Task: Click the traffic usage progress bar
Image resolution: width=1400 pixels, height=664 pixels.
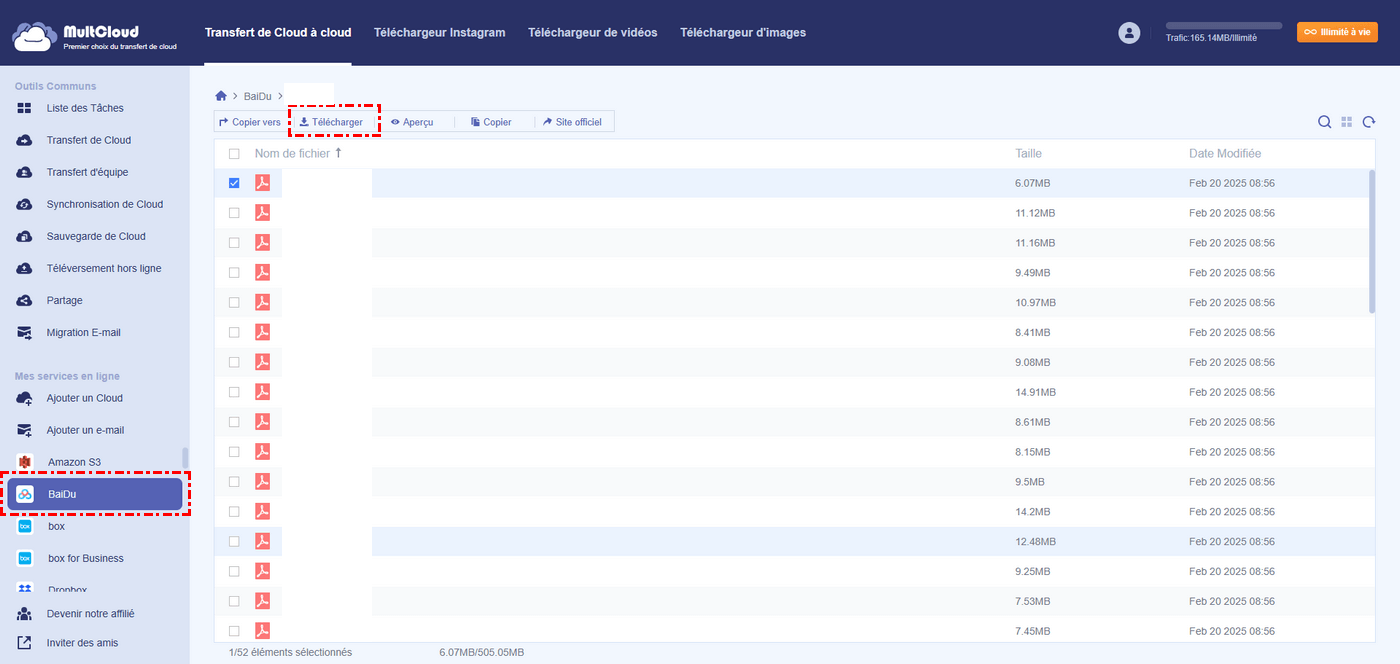Action: pyautogui.click(x=1224, y=25)
